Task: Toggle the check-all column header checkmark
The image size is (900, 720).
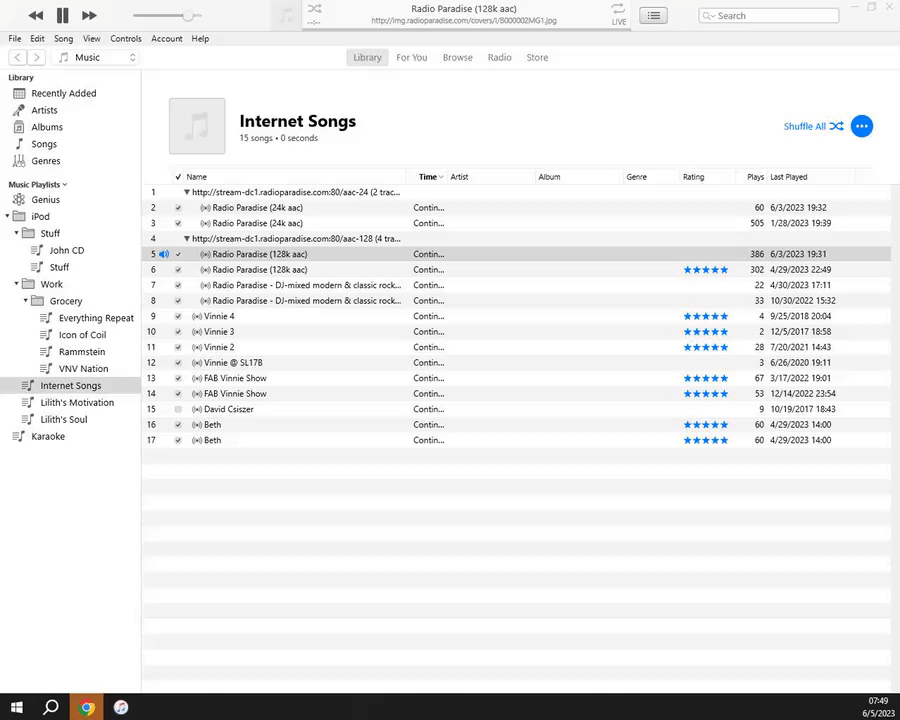Action: 178,177
